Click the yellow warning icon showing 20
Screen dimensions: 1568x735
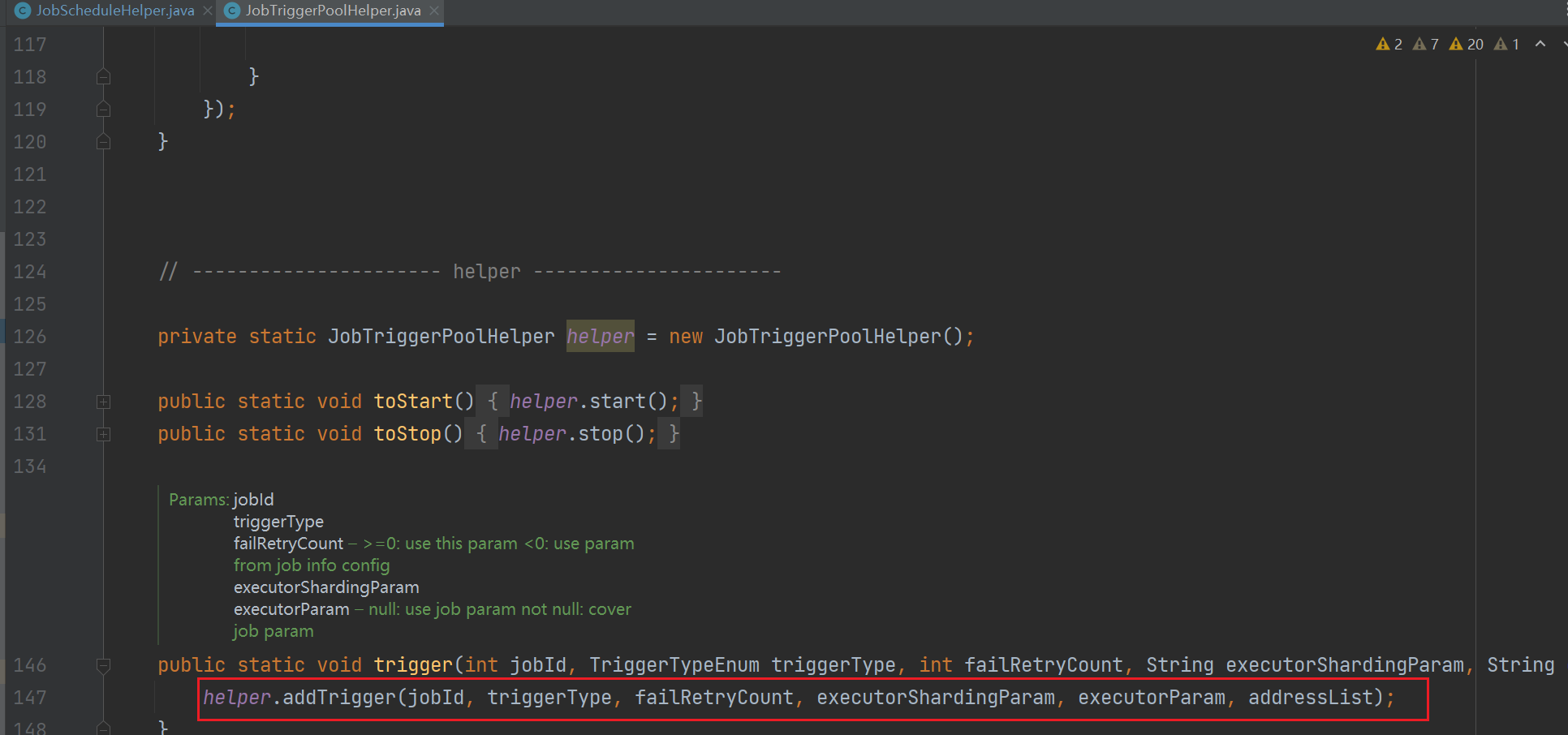coord(1456,45)
